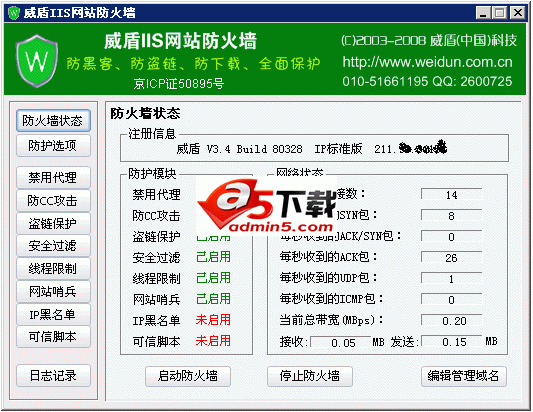Go to the 禁用代理 sidebar page
The height and width of the screenshot is (412, 533).
tap(53, 177)
